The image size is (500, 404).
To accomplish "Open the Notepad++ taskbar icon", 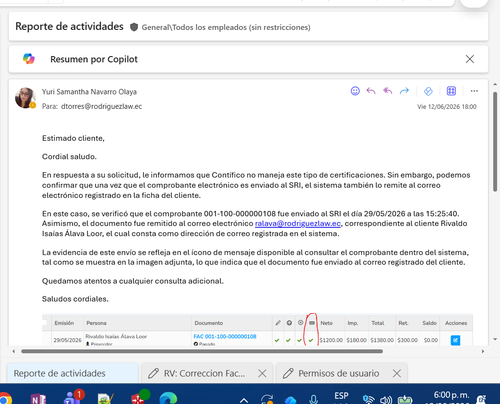I will point(106,398).
